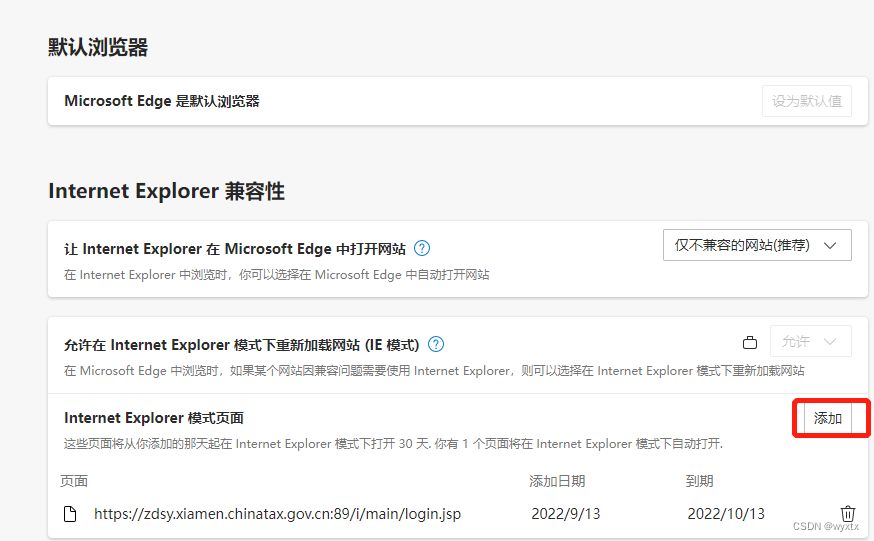Click the 允许在 Internet Explorer 模式下重新加载网站 title
874x541 pixels.
click(x=241, y=345)
